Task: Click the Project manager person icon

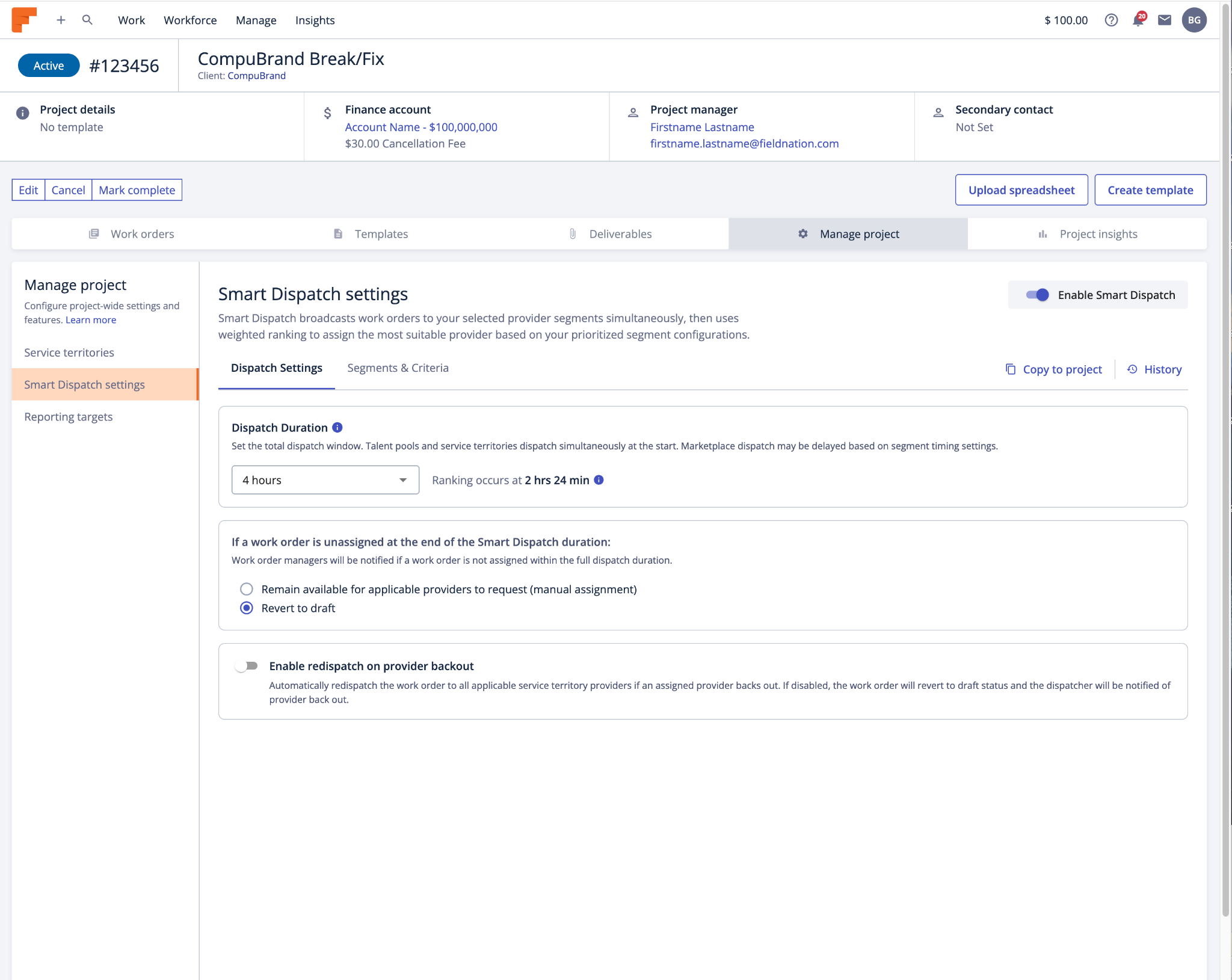Action: [633, 112]
